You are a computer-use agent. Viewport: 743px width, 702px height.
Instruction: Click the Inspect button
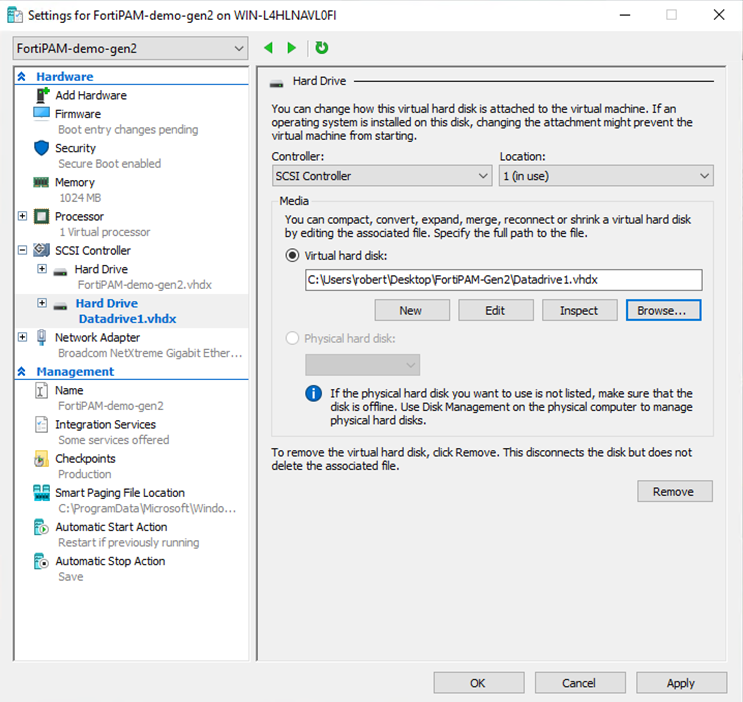tap(580, 310)
